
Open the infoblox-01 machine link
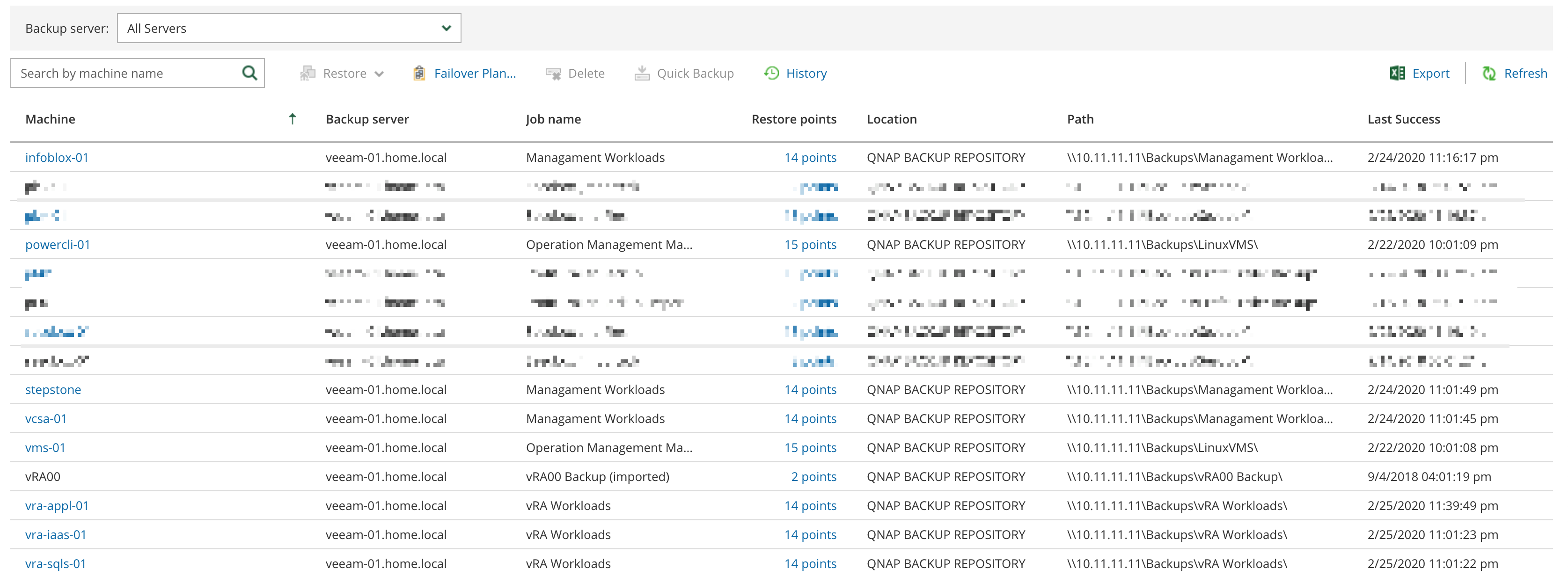[x=57, y=158]
